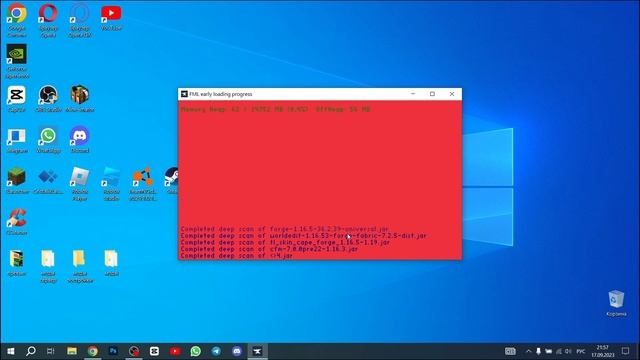
Task: Open WhatsApp from the taskbar
Action: (x=196, y=351)
